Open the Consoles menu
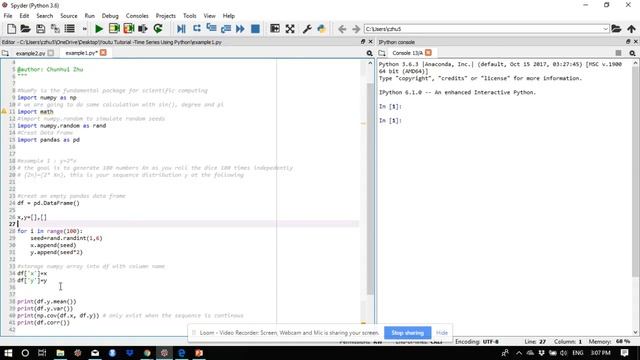 coord(137,16)
